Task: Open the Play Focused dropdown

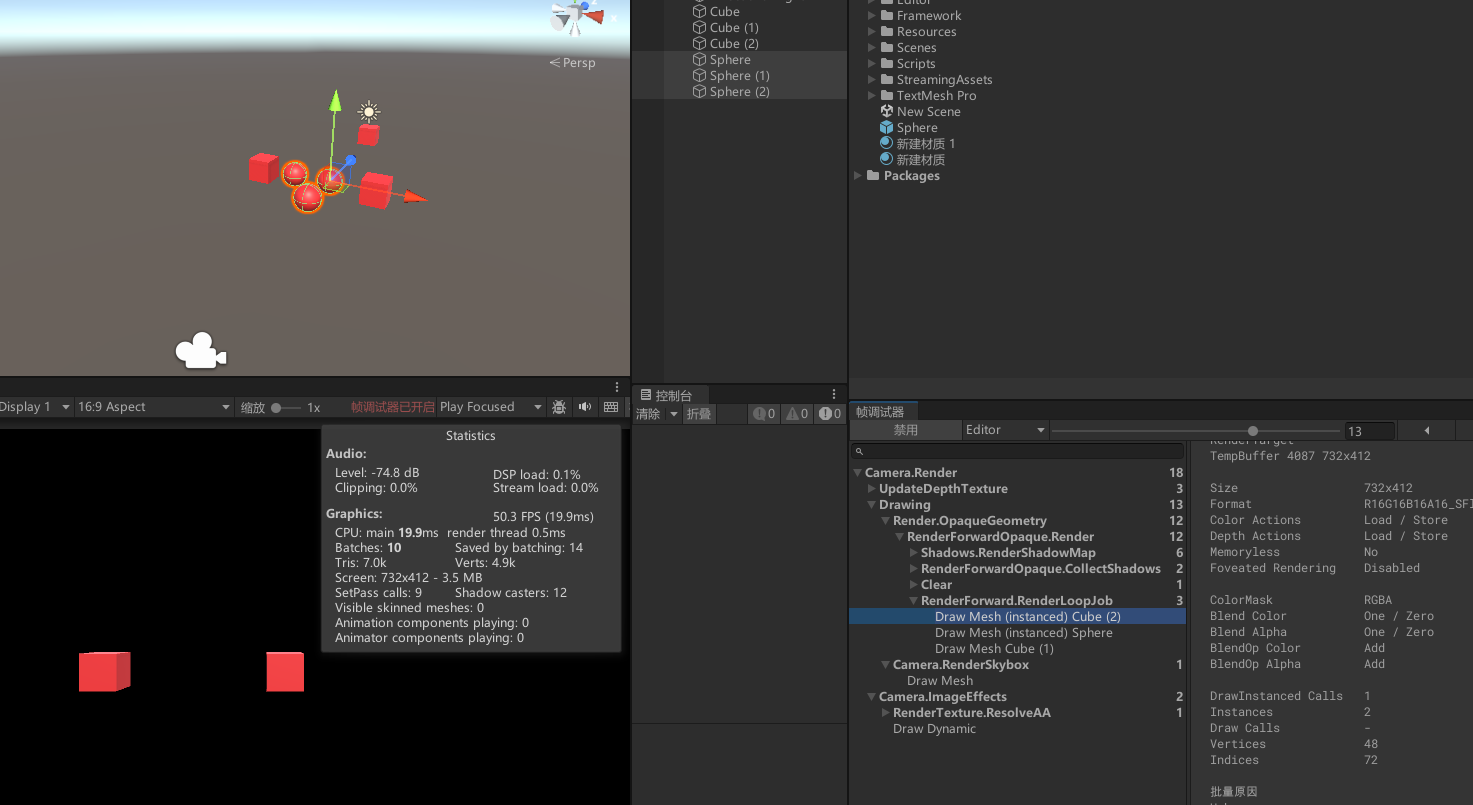Action: [490, 407]
